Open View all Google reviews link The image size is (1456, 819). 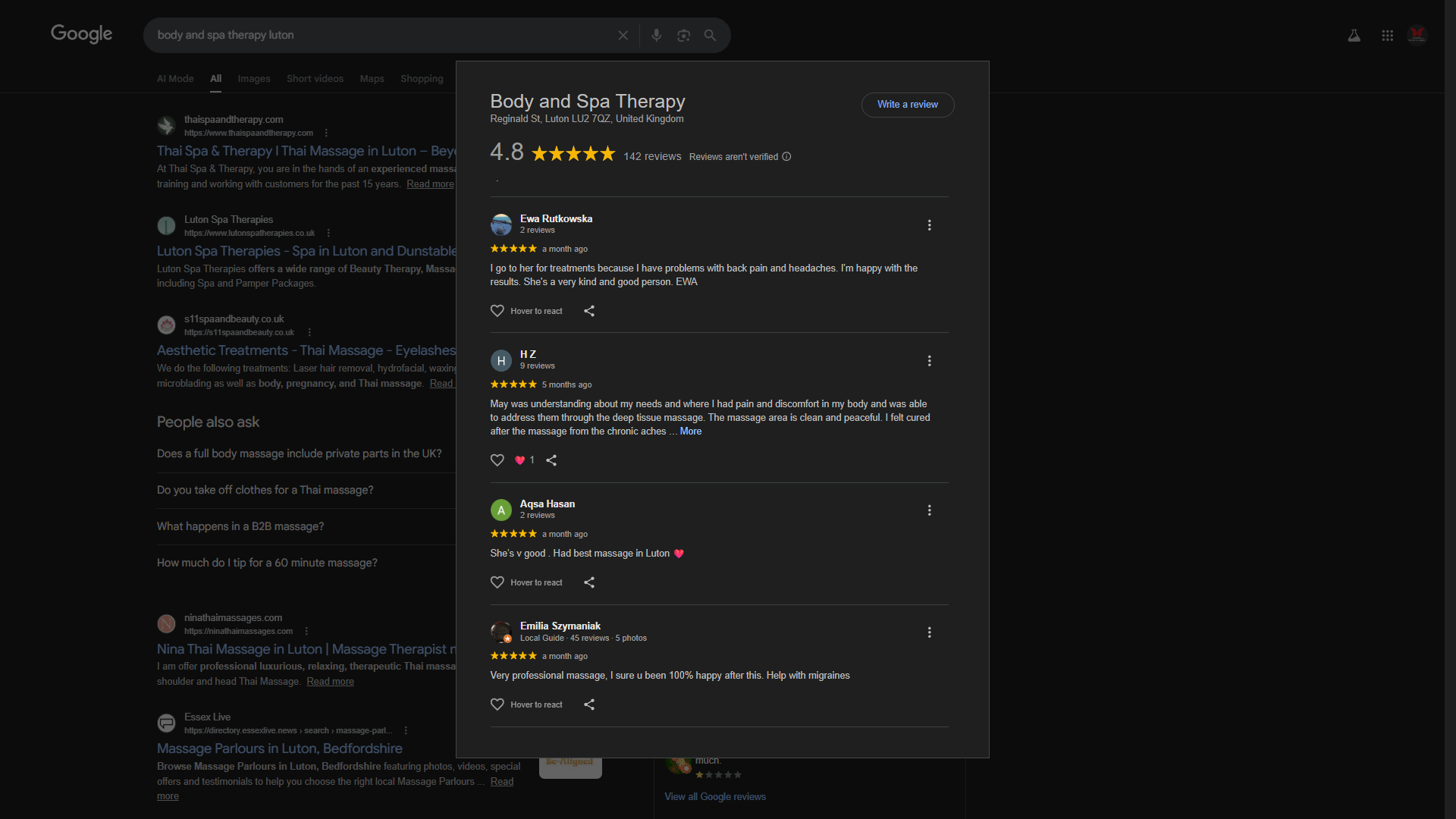[715, 797]
